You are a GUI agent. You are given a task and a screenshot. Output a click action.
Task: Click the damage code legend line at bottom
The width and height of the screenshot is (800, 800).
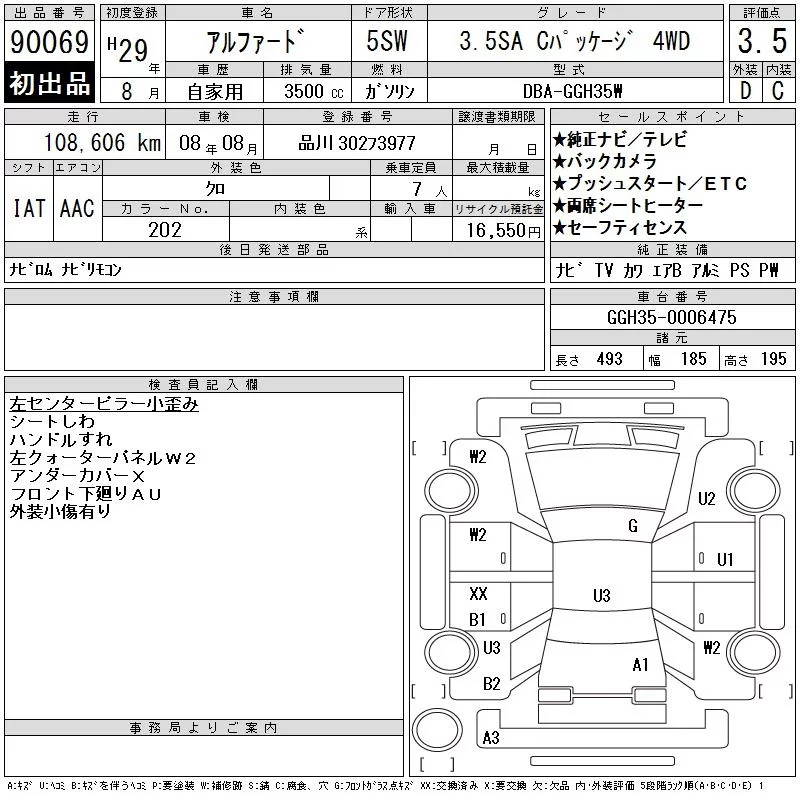click(x=385, y=786)
